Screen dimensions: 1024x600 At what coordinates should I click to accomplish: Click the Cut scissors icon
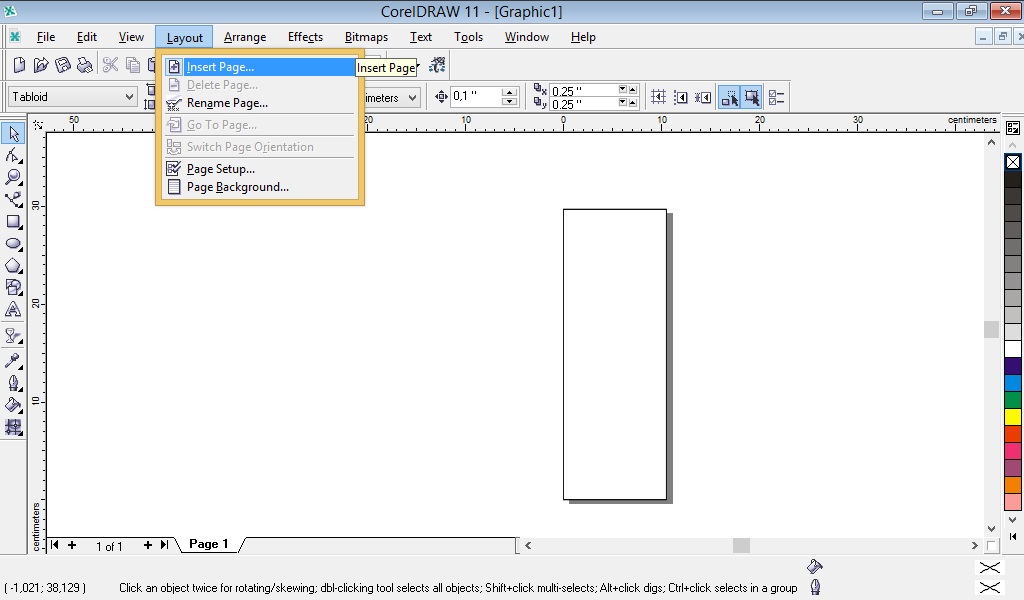click(110, 65)
